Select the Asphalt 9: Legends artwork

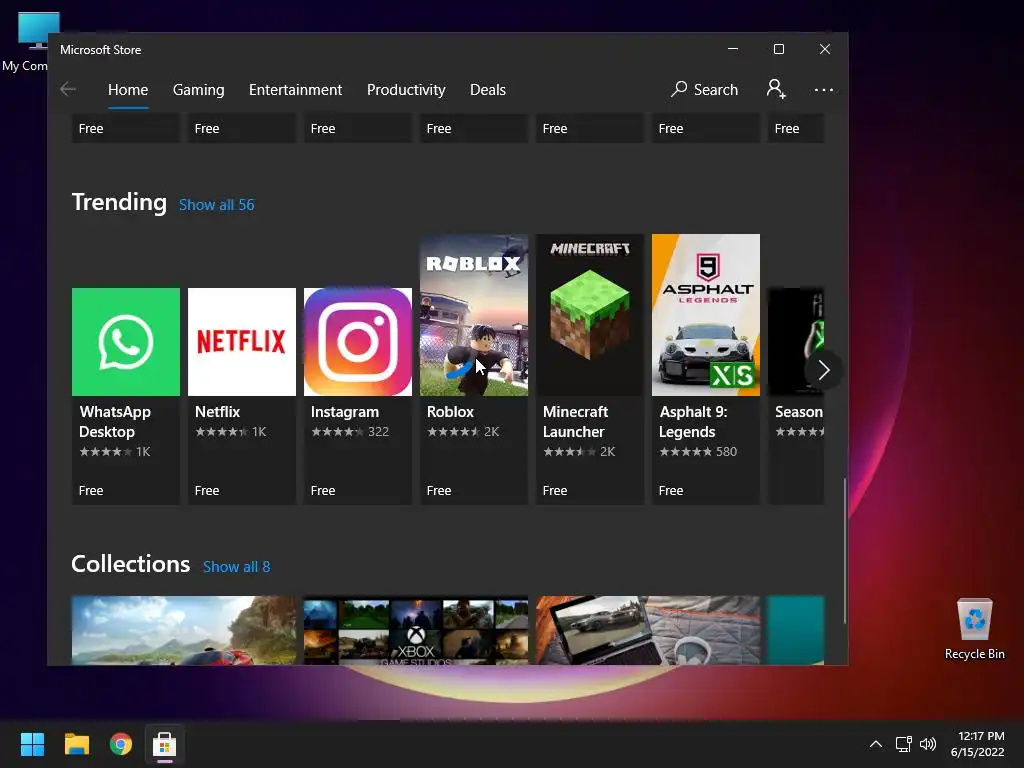coord(706,315)
